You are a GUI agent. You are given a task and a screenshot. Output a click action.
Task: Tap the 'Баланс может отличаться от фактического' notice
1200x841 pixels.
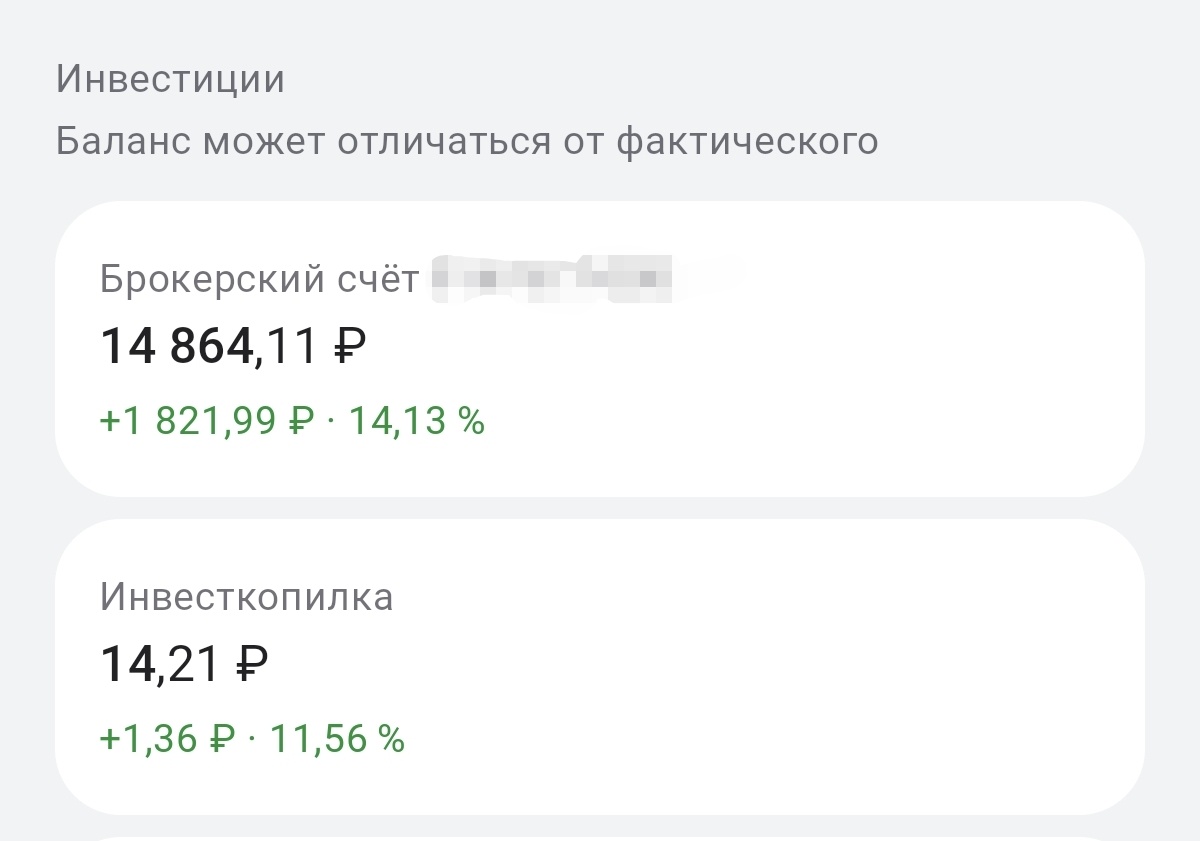(x=467, y=141)
